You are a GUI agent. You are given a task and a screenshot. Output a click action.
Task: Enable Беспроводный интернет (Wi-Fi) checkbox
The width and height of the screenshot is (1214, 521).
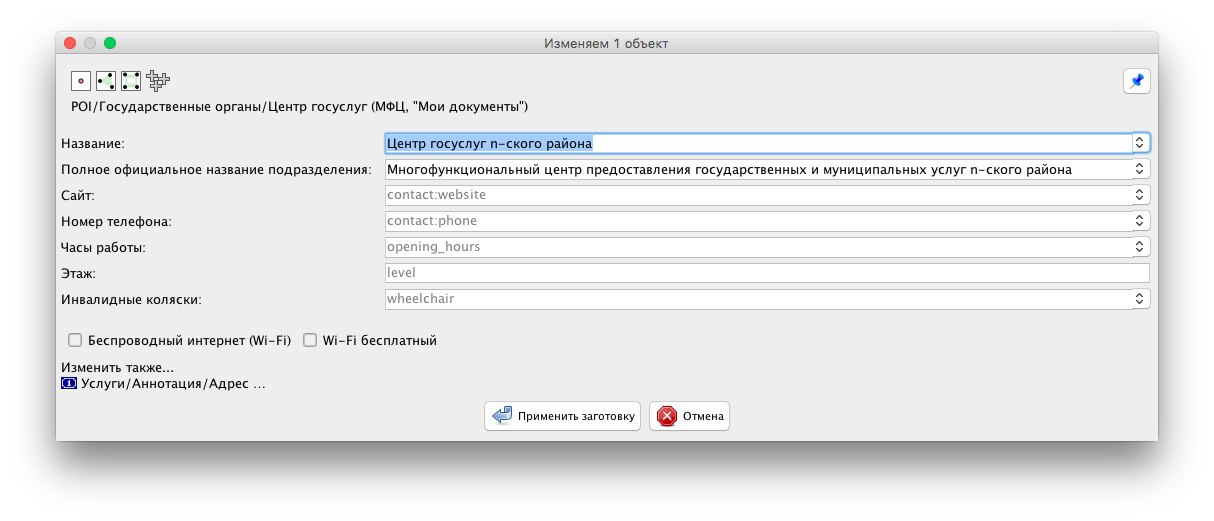[75, 340]
